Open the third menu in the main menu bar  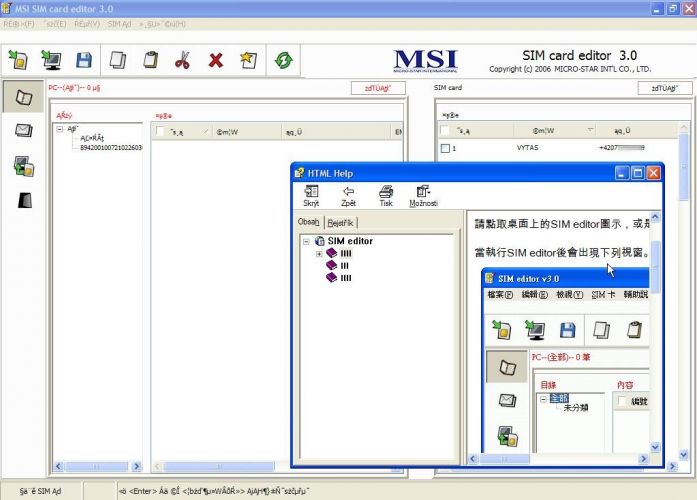click(87, 24)
